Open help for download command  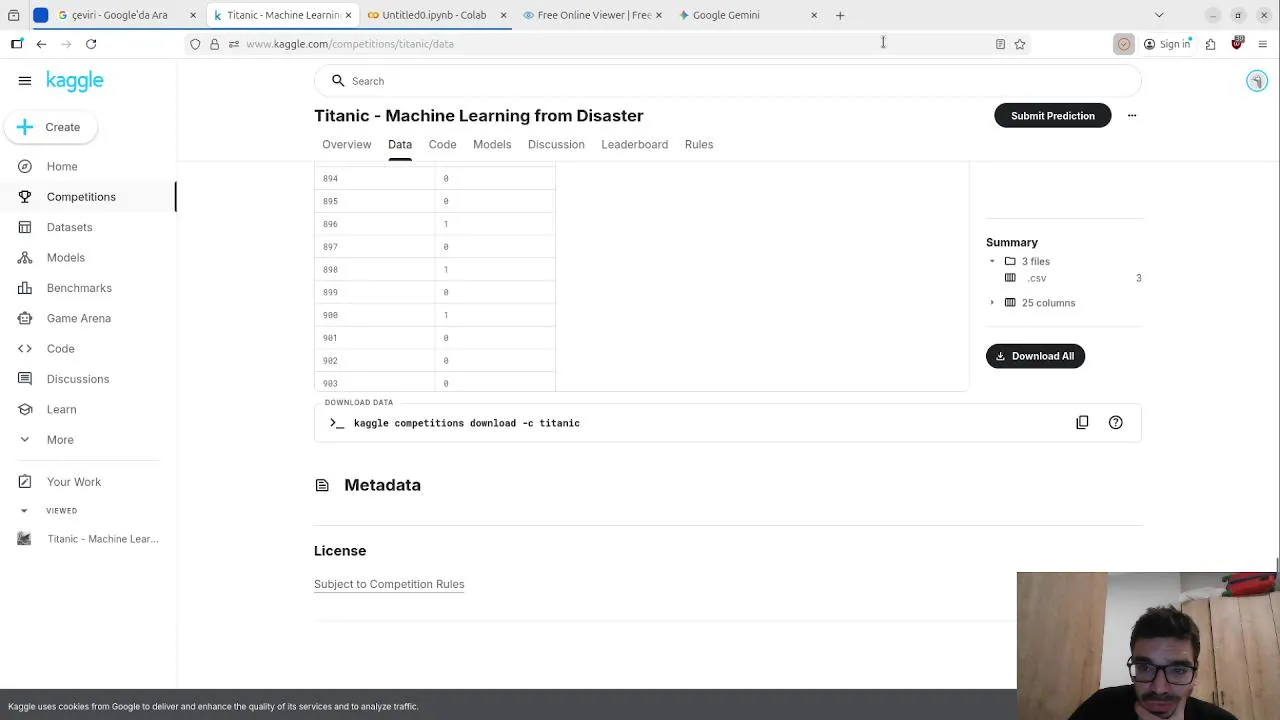(x=1116, y=423)
